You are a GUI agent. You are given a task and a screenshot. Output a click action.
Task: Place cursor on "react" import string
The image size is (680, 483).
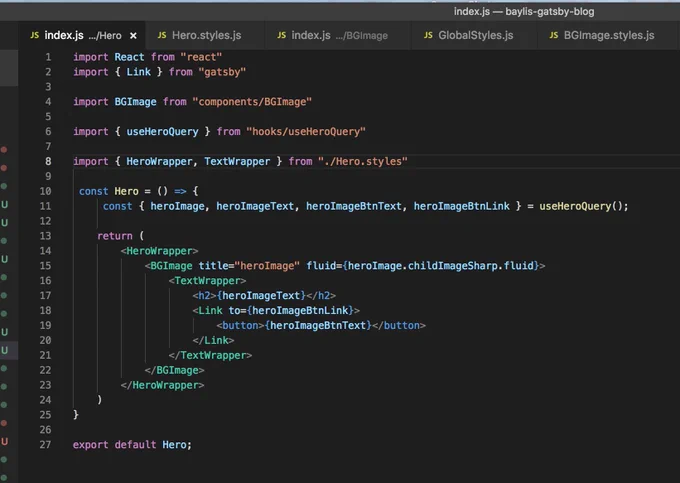click(x=201, y=57)
